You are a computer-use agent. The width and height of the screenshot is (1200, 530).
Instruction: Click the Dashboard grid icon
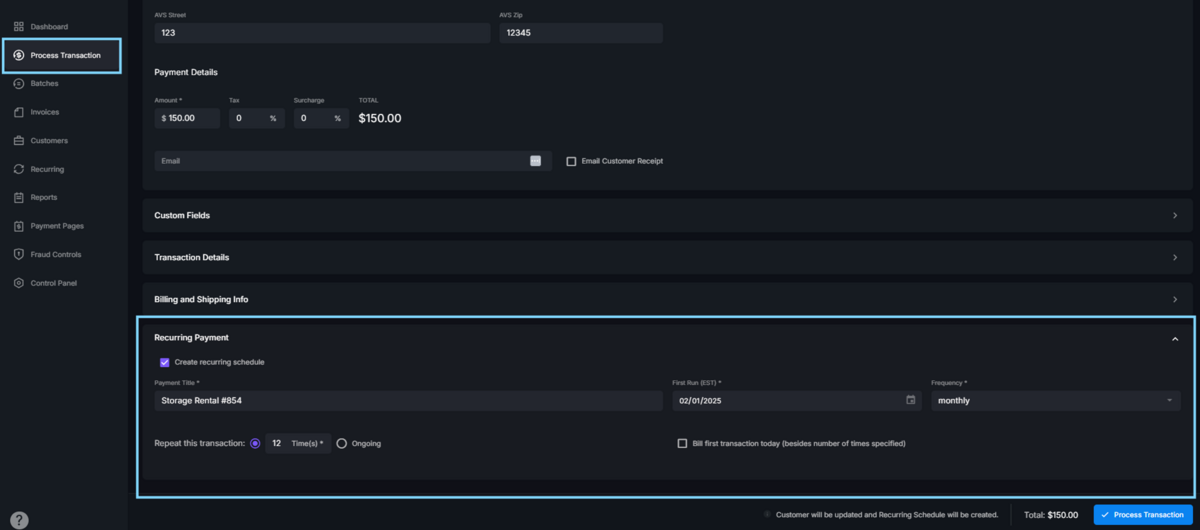(x=19, y=26)
